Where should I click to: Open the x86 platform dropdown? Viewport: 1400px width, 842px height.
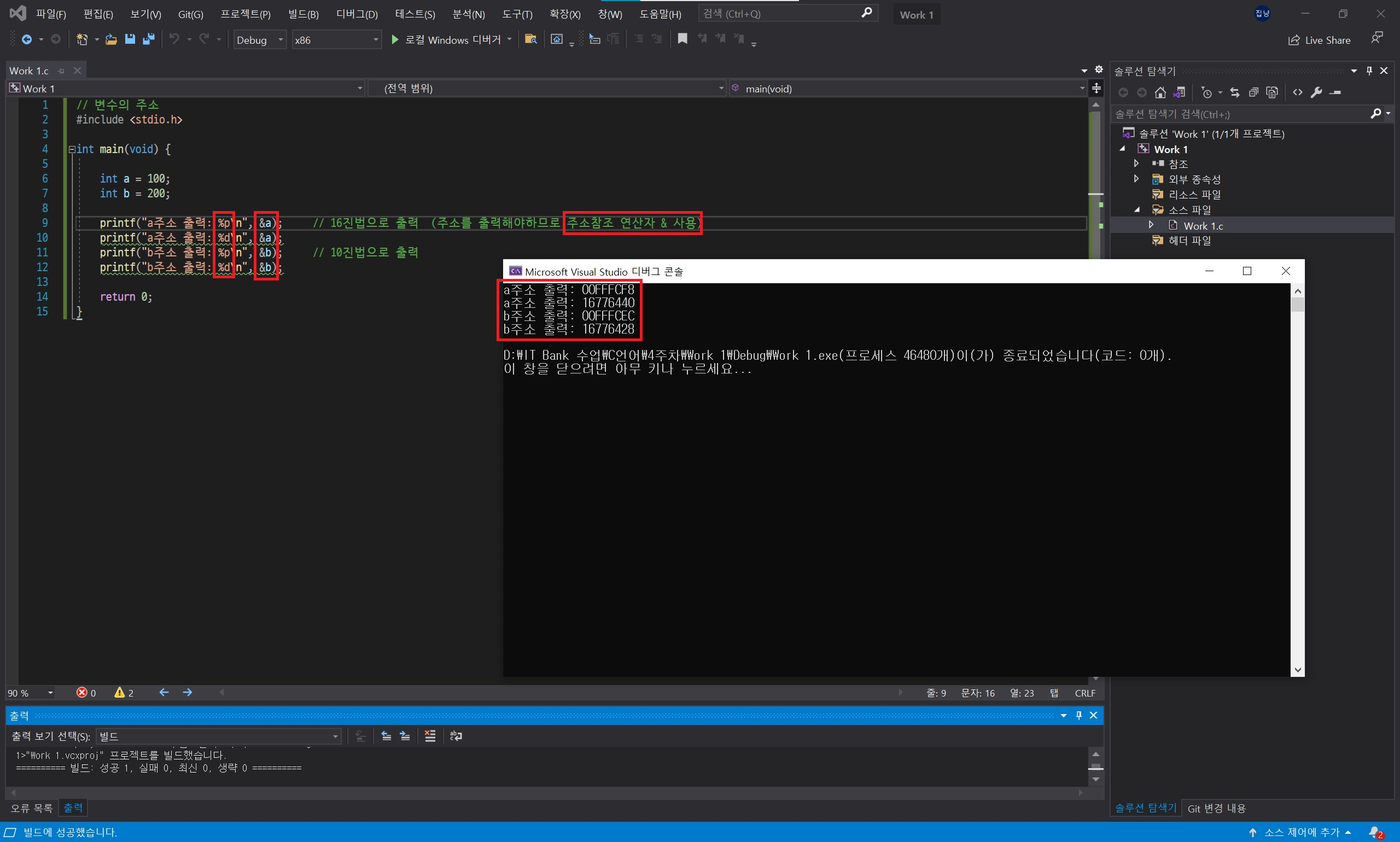tap(336, 40)
